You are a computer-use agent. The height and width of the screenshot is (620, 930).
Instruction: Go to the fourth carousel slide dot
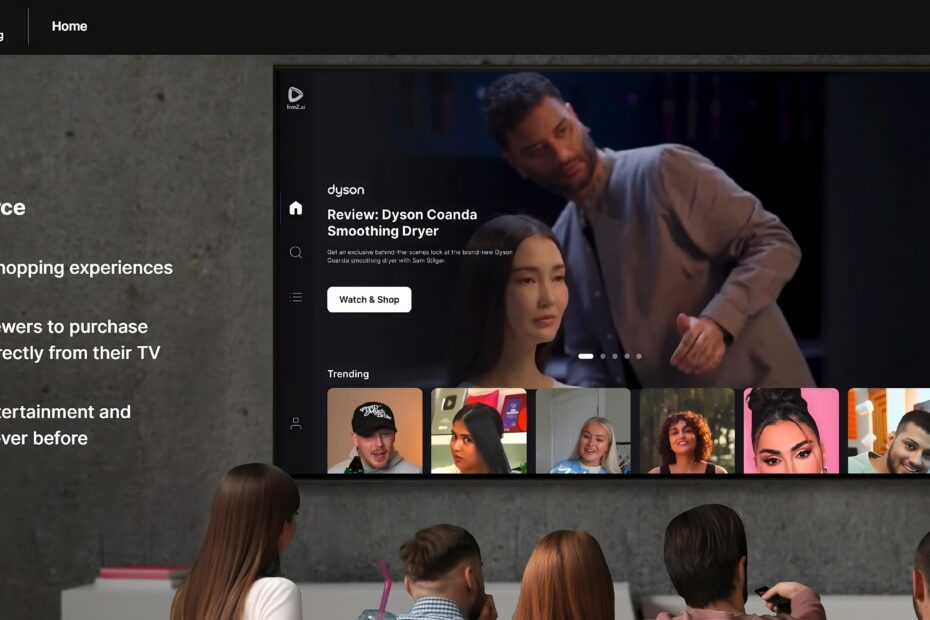pos(627,356)
